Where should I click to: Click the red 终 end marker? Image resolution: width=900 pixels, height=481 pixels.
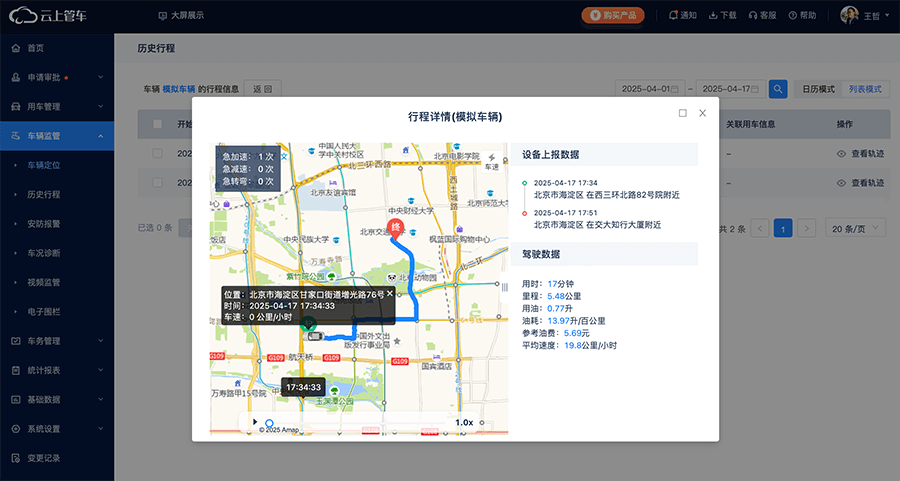pyautogui.click(x=395, y=229)
